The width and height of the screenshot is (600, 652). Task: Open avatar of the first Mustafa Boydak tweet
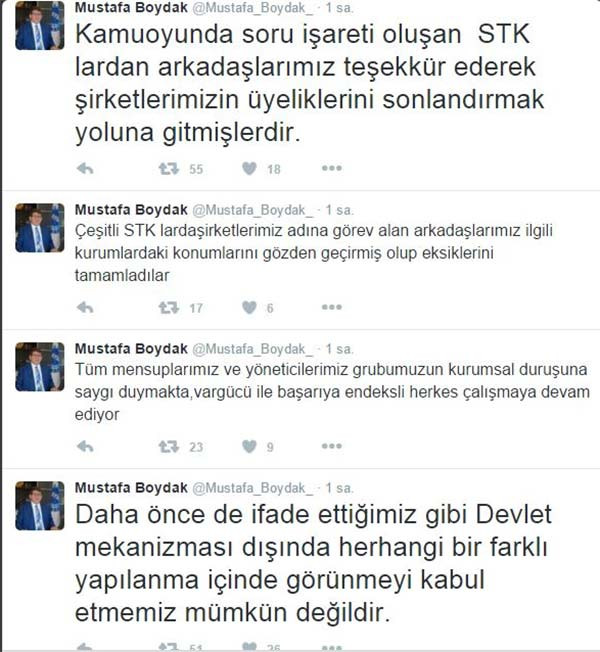(40, 26)
